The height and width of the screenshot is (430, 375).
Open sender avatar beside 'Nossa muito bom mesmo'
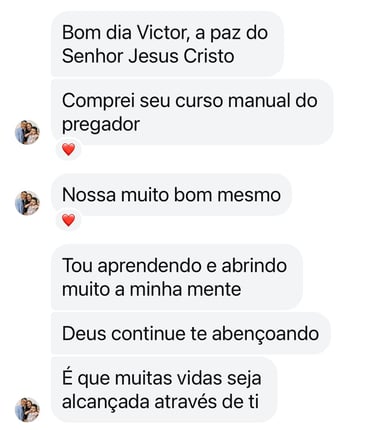(x=27, y=203)
